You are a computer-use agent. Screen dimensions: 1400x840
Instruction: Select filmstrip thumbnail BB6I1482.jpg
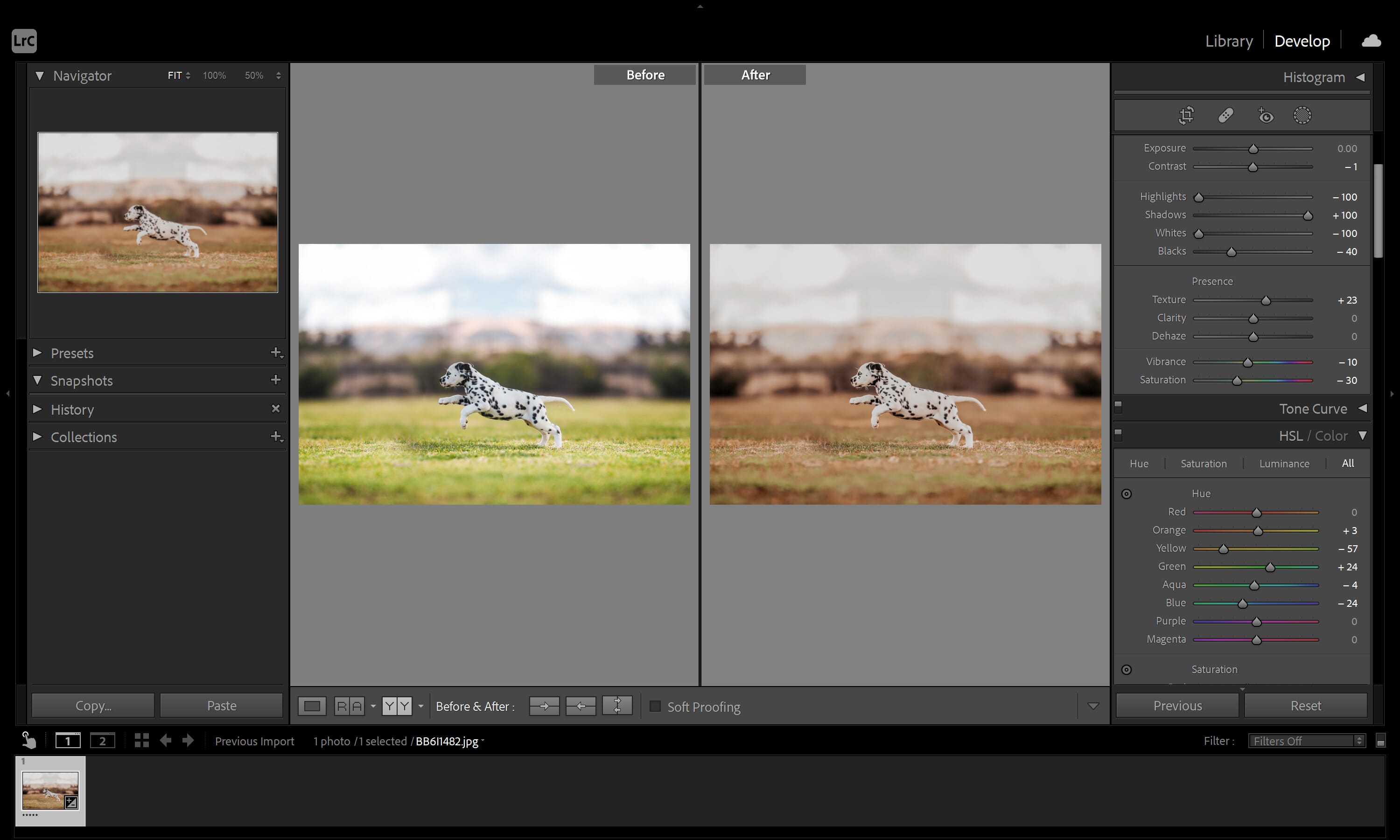tap(50, 791)
